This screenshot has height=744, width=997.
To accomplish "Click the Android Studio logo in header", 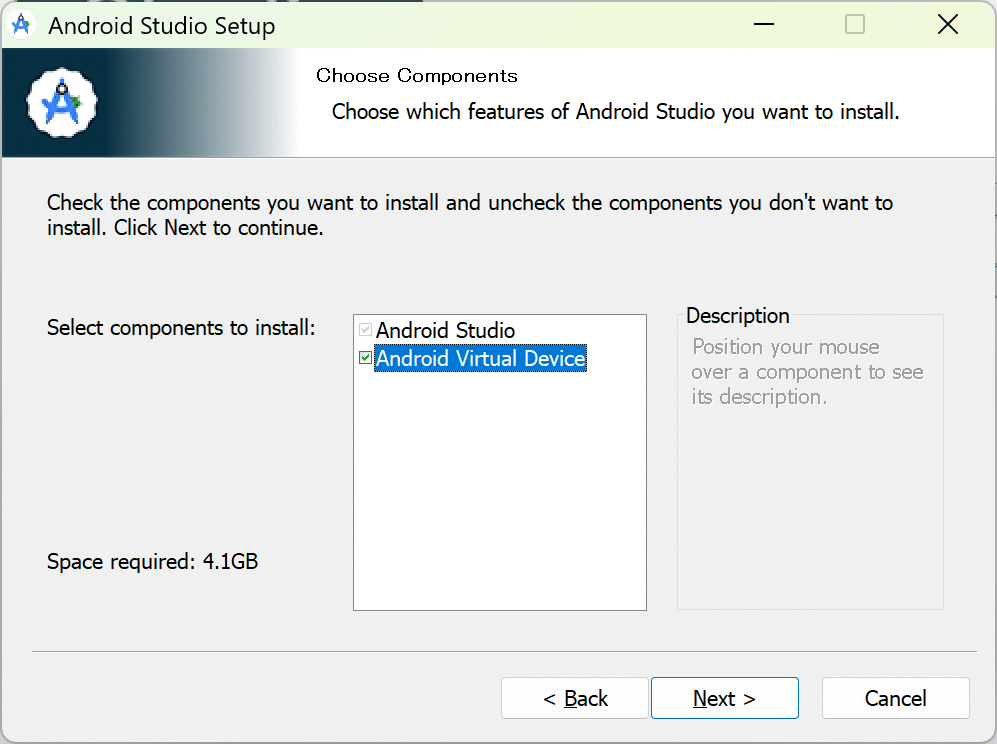I will click(x=65, y=102).
